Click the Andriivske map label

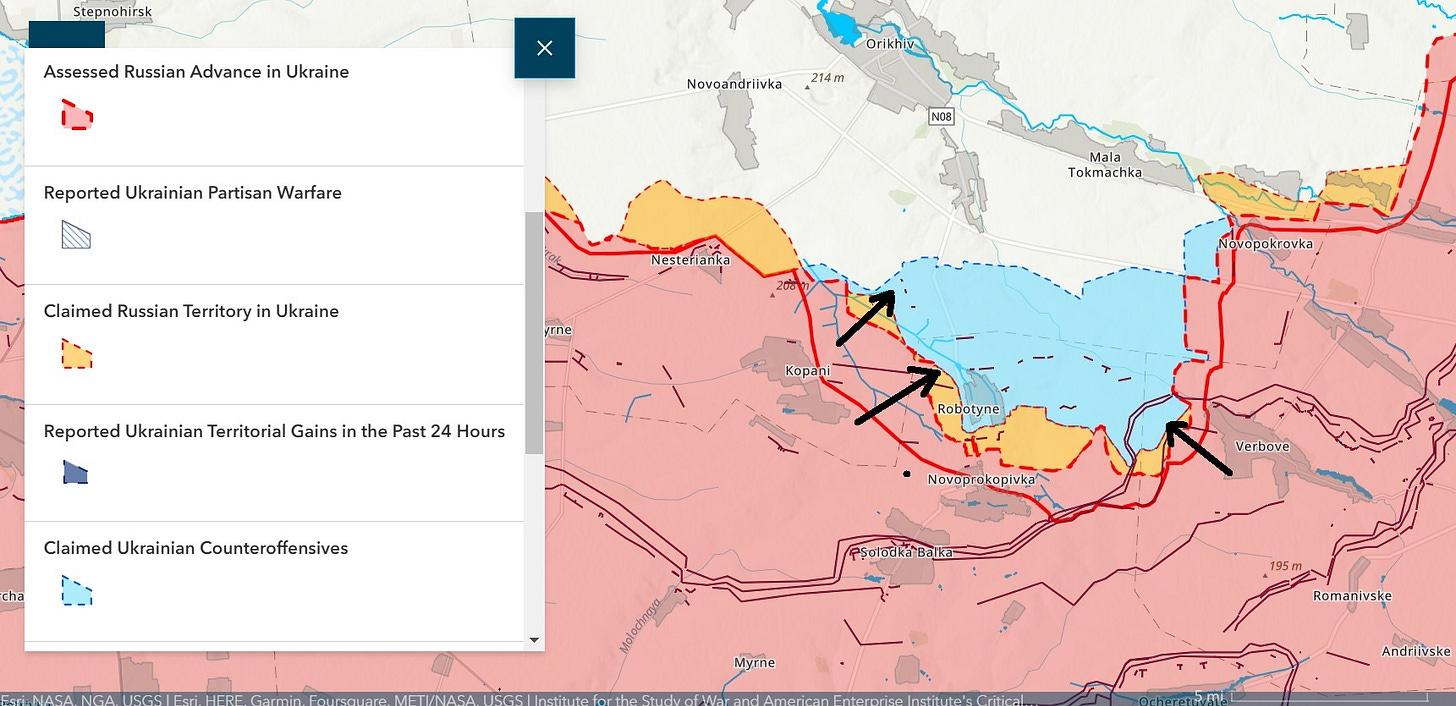pos(1418,651)
